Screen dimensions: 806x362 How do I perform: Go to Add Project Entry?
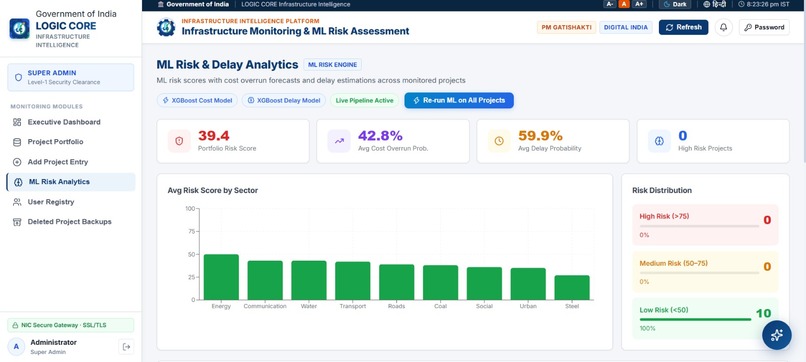(70, 162)
